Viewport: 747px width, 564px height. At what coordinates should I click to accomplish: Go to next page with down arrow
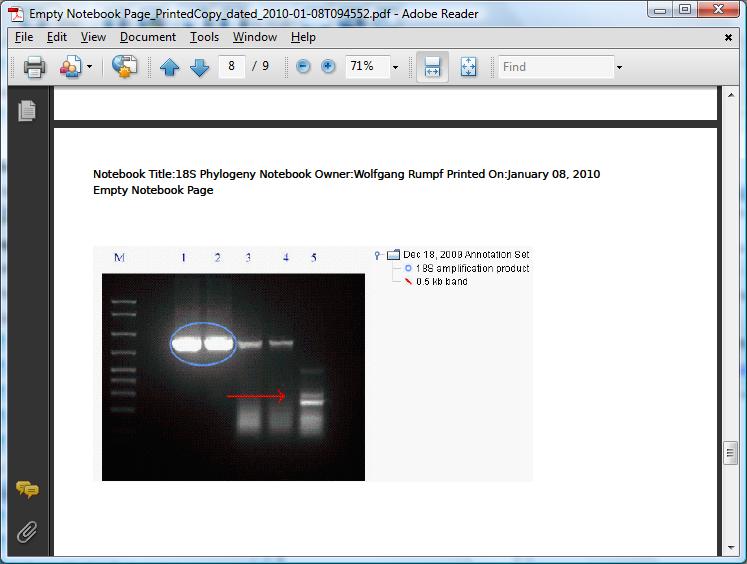200,67
